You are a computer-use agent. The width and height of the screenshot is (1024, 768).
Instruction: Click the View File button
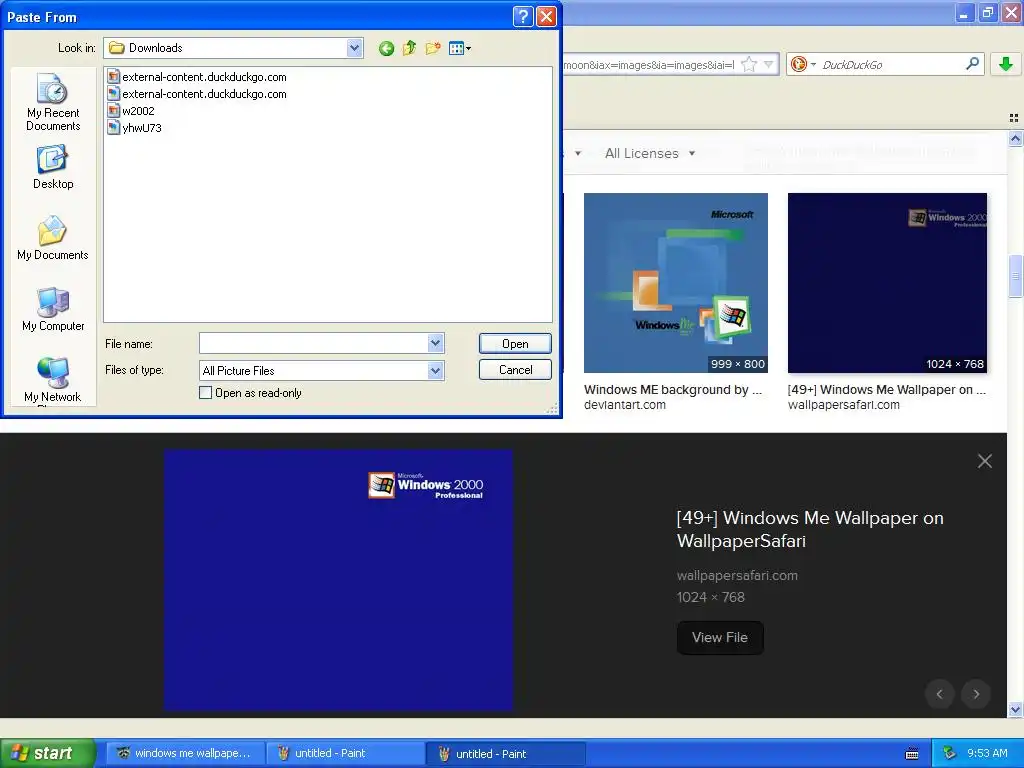tap(720, 637)
